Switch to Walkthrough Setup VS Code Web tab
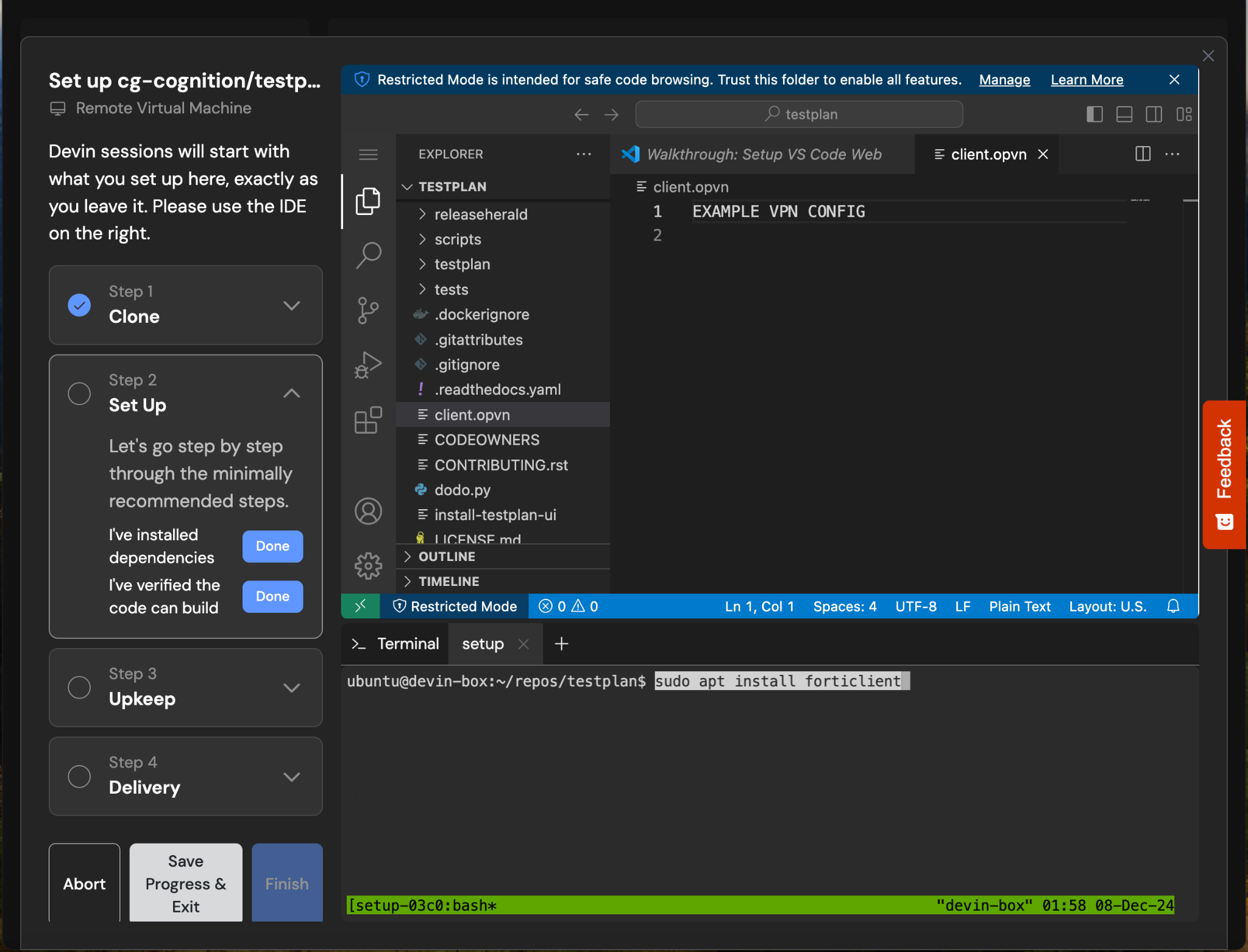 pyautogui.click(x=763, y=154)
